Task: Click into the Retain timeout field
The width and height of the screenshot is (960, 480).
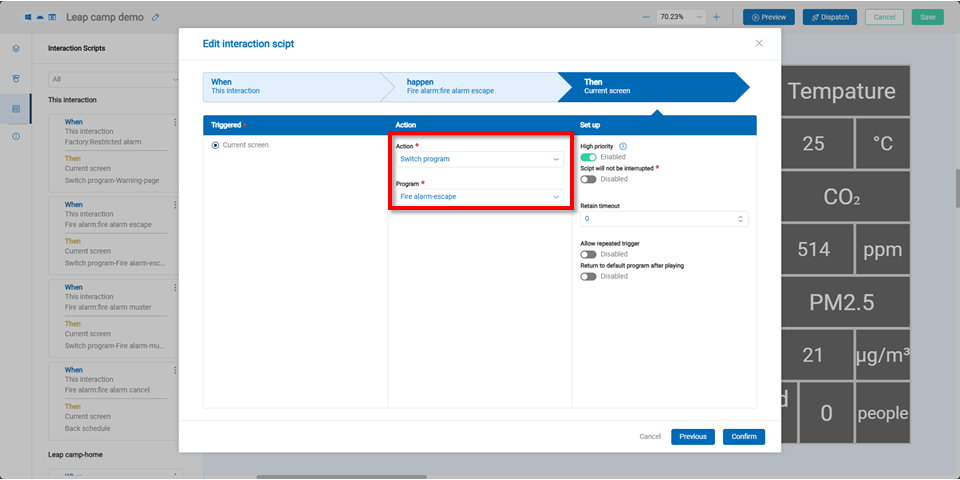Action: coord(658,218)
